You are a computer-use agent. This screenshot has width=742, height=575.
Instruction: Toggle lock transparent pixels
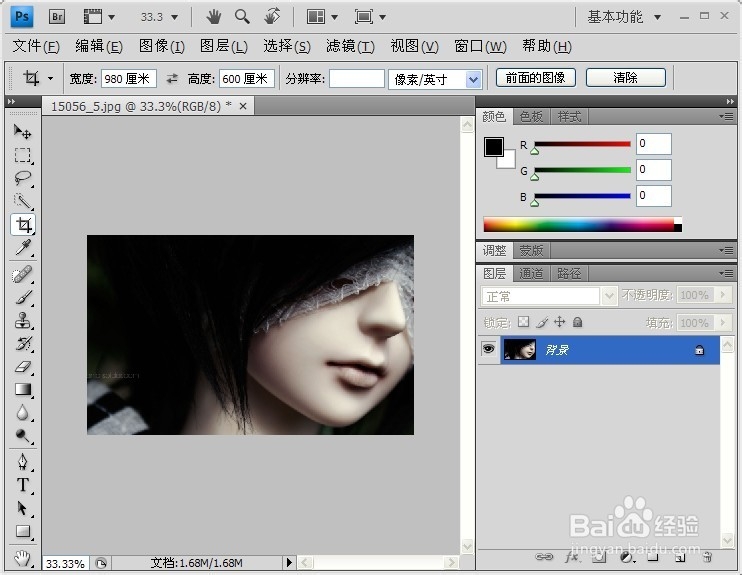pyautogui.click(x=523, y=322)
